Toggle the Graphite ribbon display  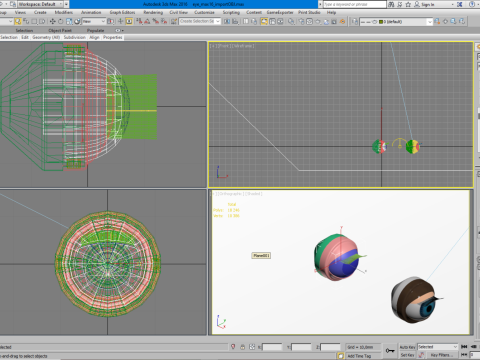(x=264, y=21)
